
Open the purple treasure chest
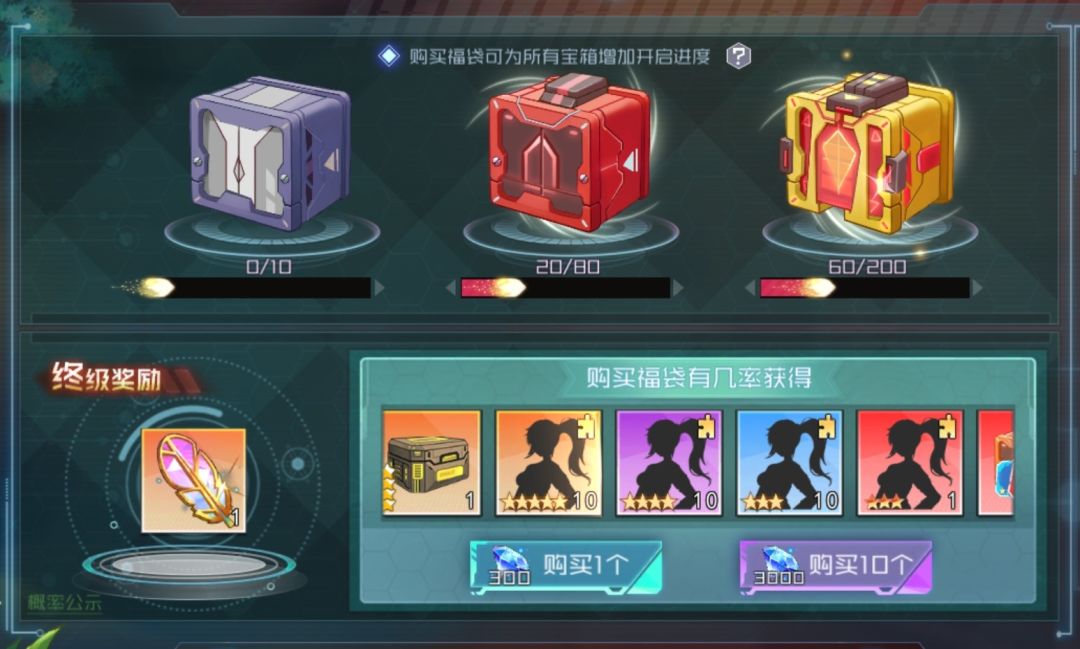(270, 153)
